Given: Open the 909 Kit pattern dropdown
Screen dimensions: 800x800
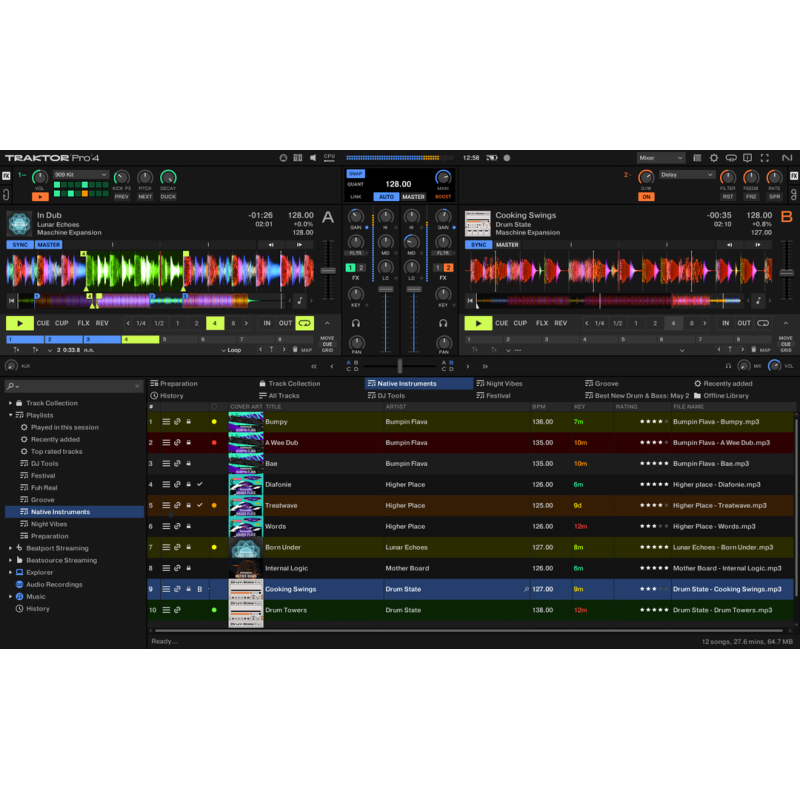Looking at the screenshot, I should click(81, 174).
